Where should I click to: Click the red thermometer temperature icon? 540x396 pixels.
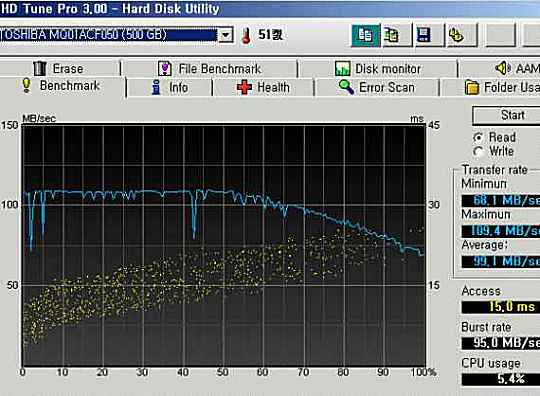(x=246, y=36)
